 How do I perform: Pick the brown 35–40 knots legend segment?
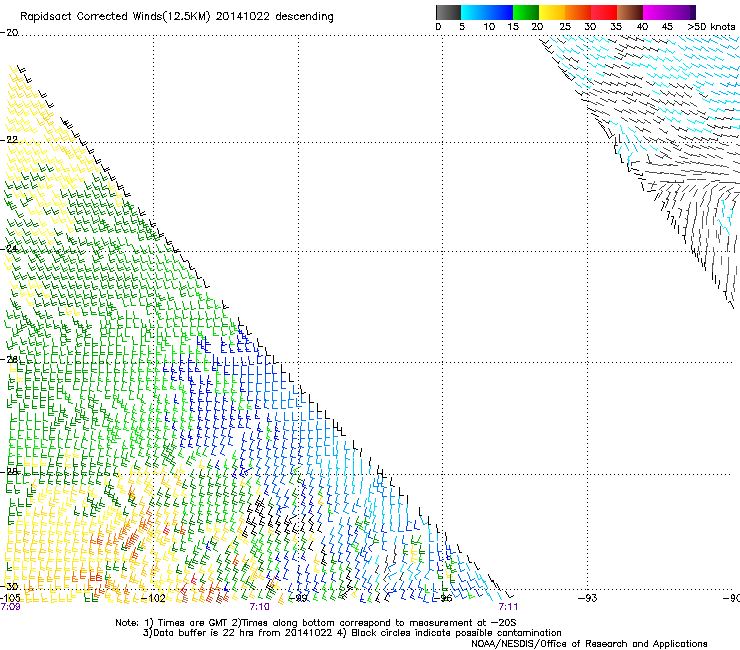click(x=630, y=12)
